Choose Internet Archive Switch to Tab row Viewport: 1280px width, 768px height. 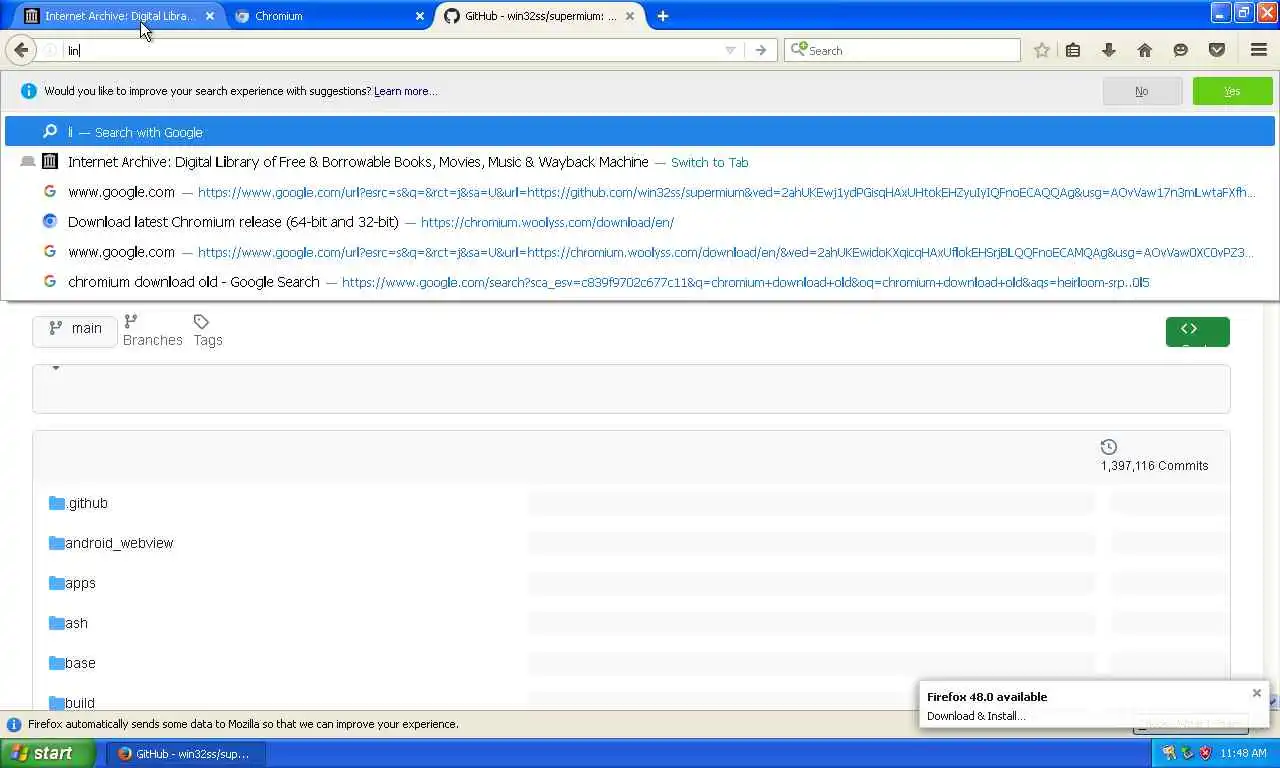640,162
